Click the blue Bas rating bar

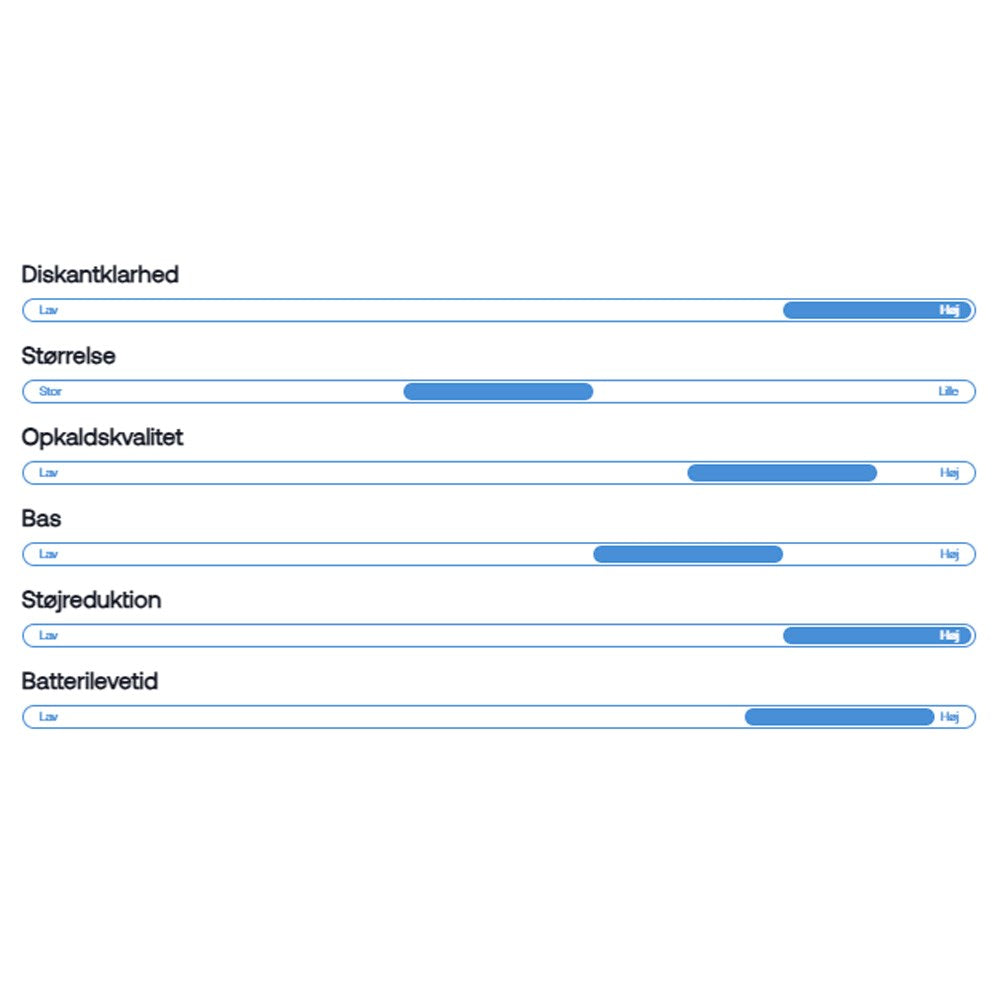pos(688,554)
